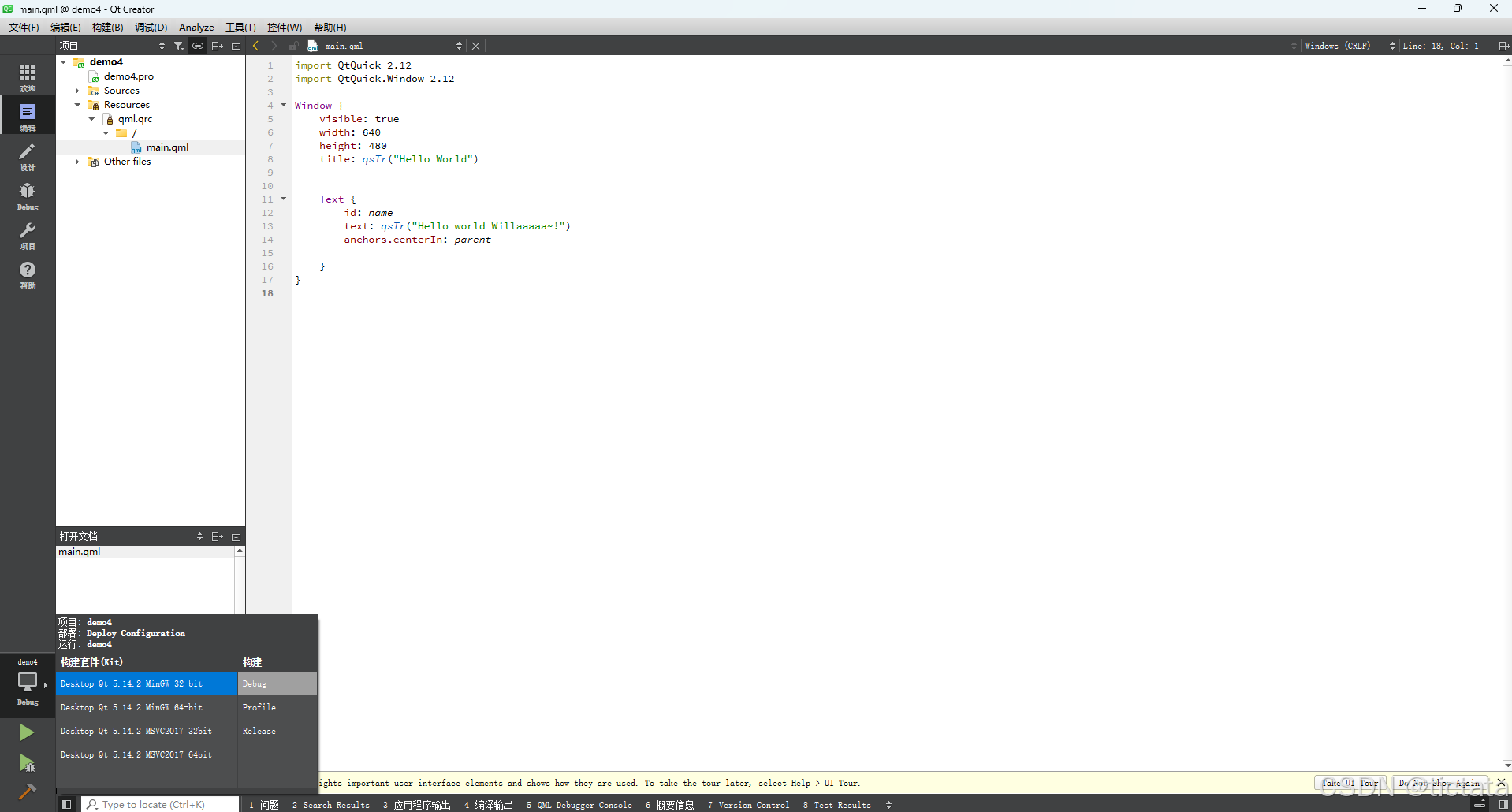Close the main.qml editor document
The width and height of the screenshot is (1512, 812).
[475, 46]
